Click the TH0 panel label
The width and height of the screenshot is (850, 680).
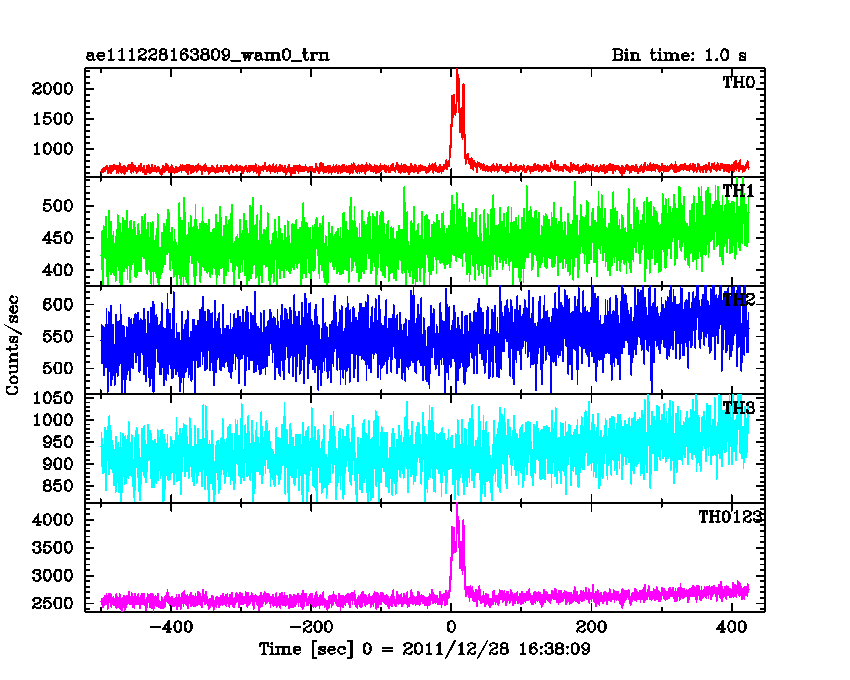738,82
